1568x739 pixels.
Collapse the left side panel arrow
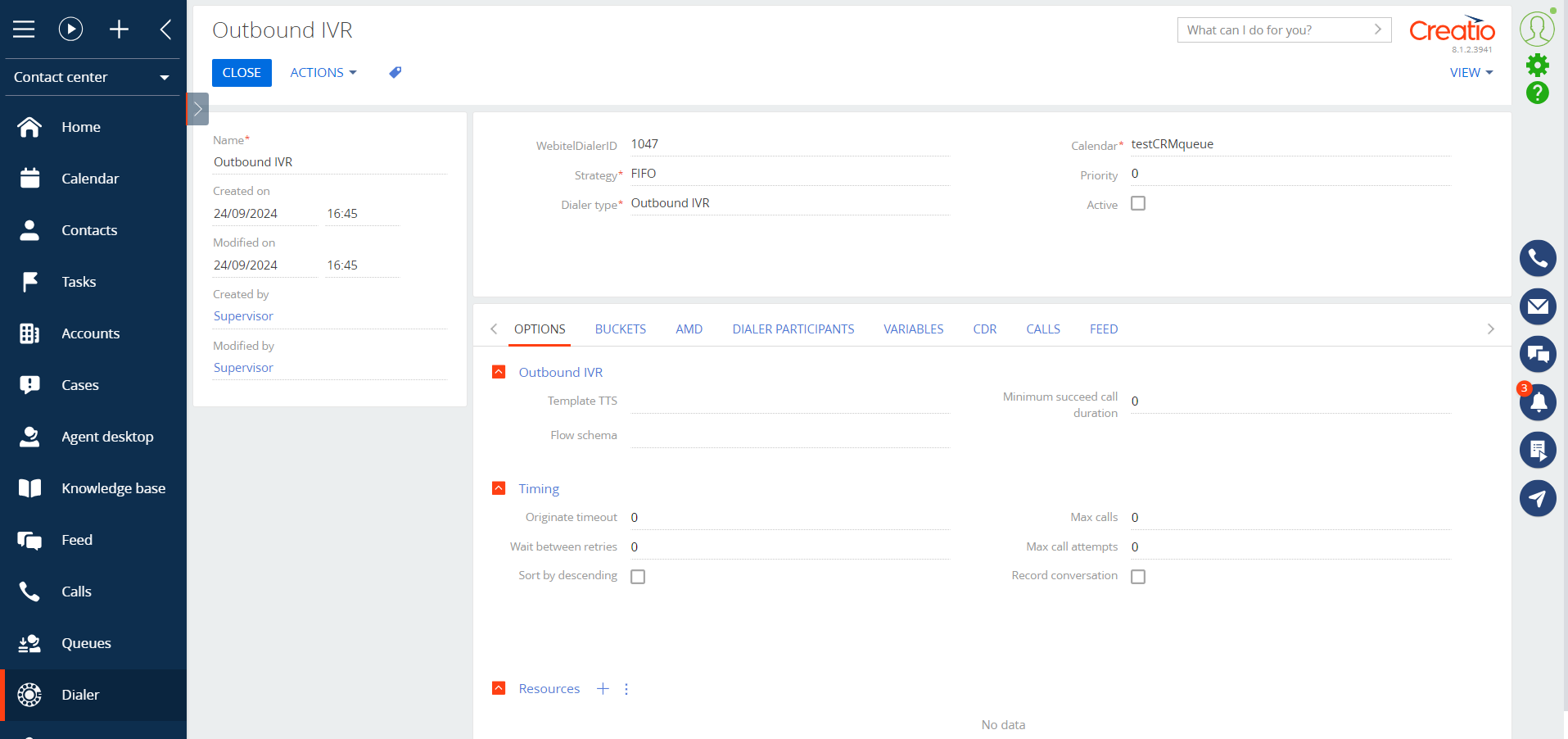tap(166, 29)
